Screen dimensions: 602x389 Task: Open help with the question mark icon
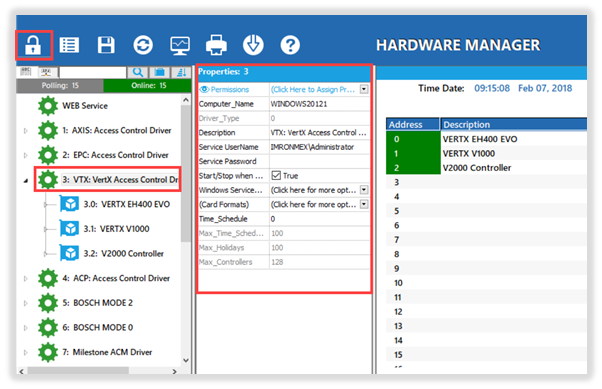[290, 45]
